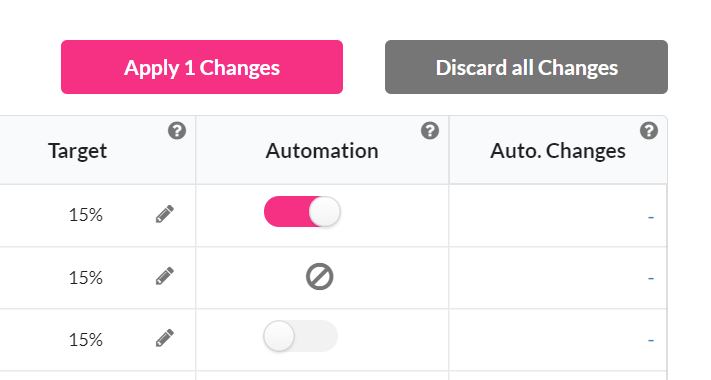Enable the grey automation toggle in third row
The image size is (711, 380).
[301, 336]
